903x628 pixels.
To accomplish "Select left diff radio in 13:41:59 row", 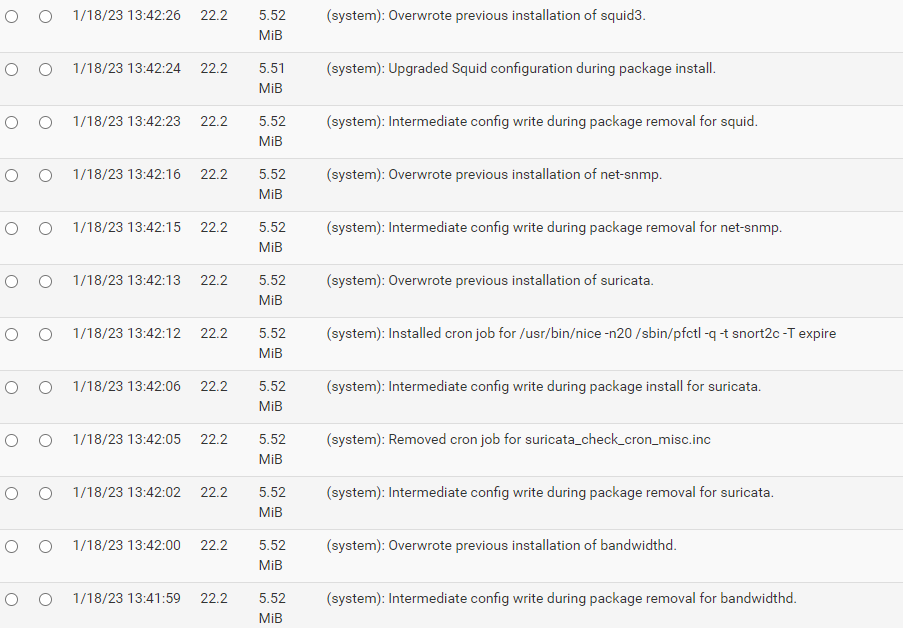I will tap(12, 600).
